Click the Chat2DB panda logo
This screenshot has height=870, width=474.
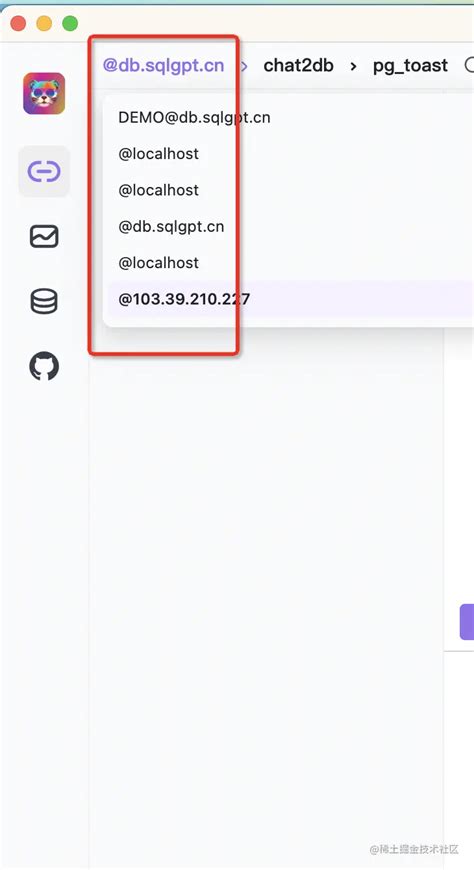click(x=44, y=93)
